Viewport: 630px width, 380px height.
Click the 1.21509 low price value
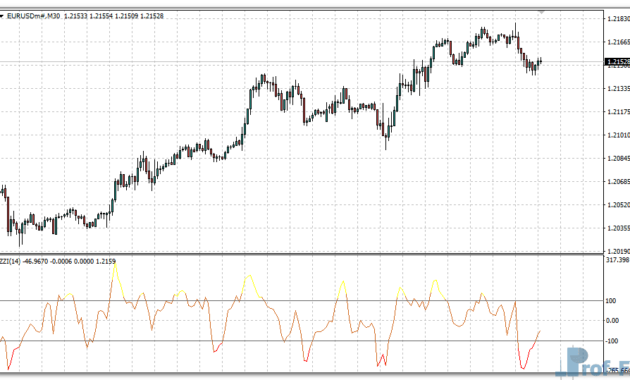[x=126, y=16]
